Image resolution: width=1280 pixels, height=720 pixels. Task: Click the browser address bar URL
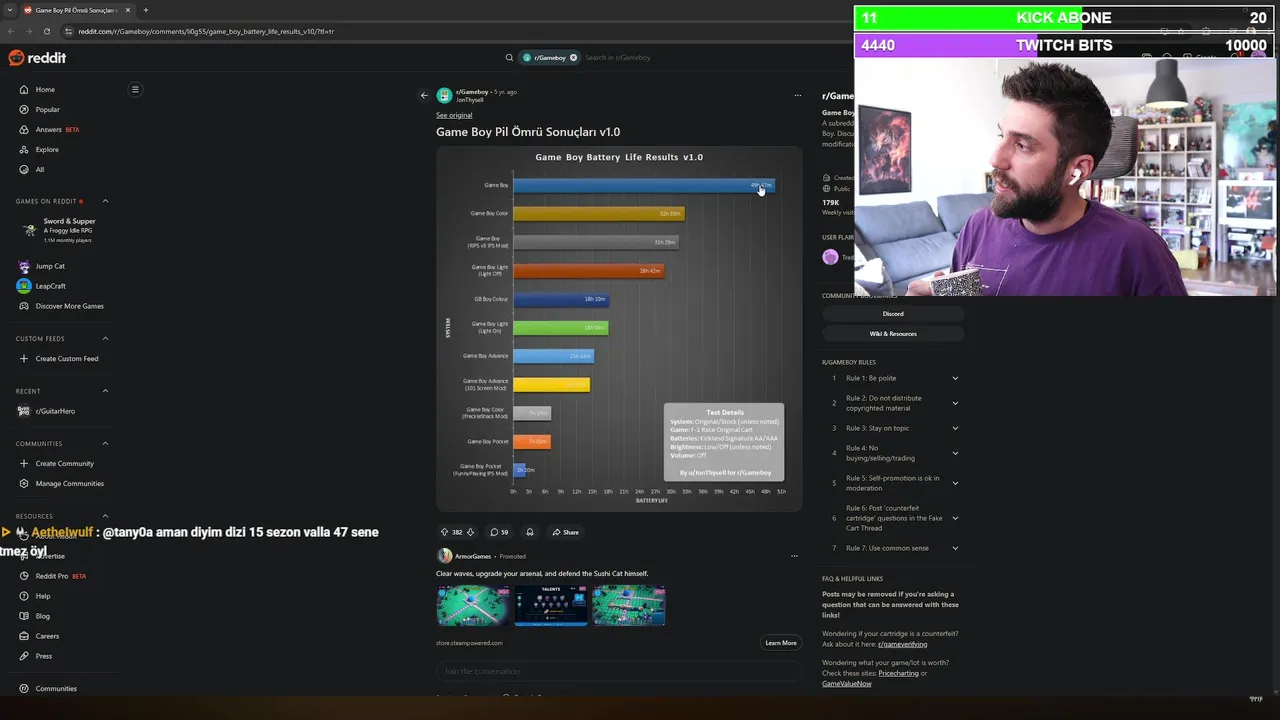(205, 31)
